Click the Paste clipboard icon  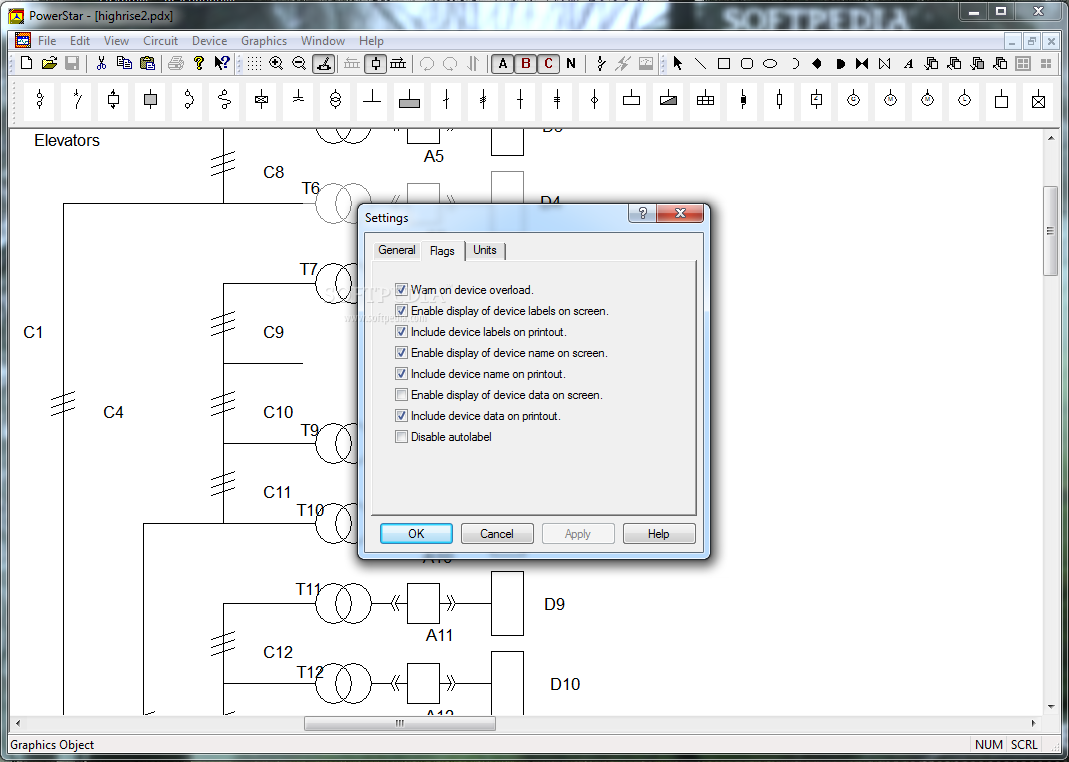147,63
